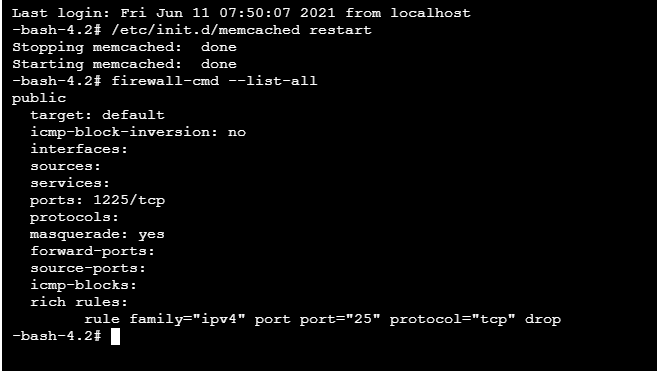The image size is (657, 371).
Task: Click the 'rich rules:' heading
Action: (79, 302)
